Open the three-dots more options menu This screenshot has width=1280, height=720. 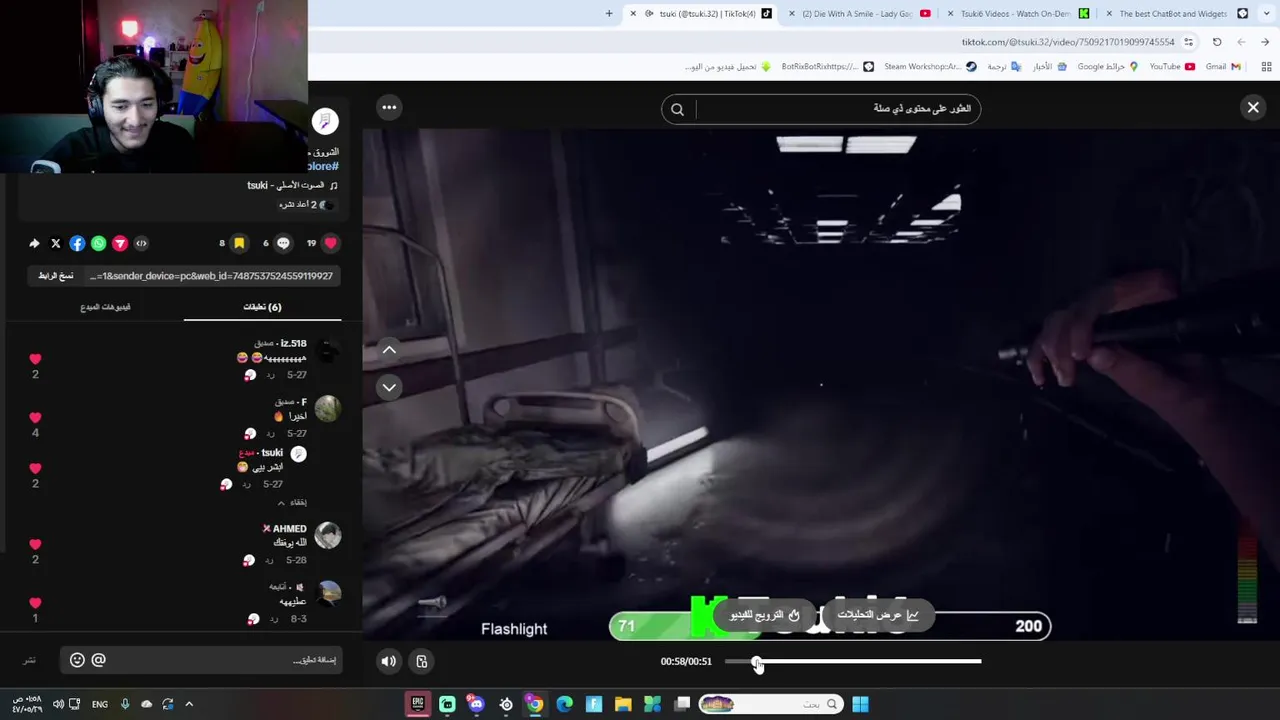389,107
